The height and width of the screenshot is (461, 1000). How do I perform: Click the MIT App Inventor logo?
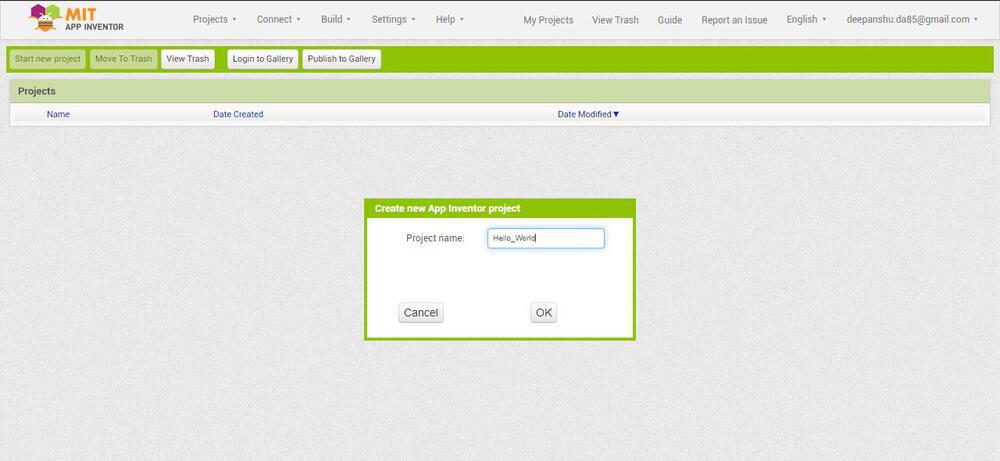(x=77, y=18)
